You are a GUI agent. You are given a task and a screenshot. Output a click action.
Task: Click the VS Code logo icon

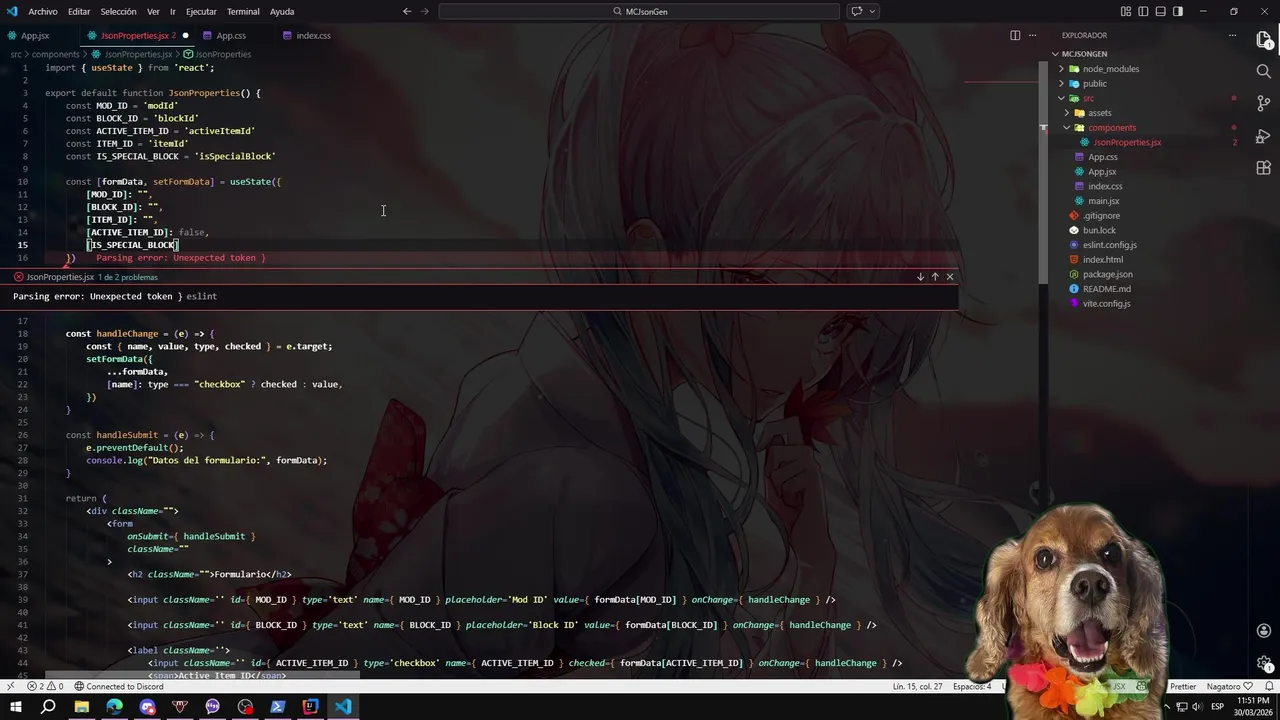point(12,11)
